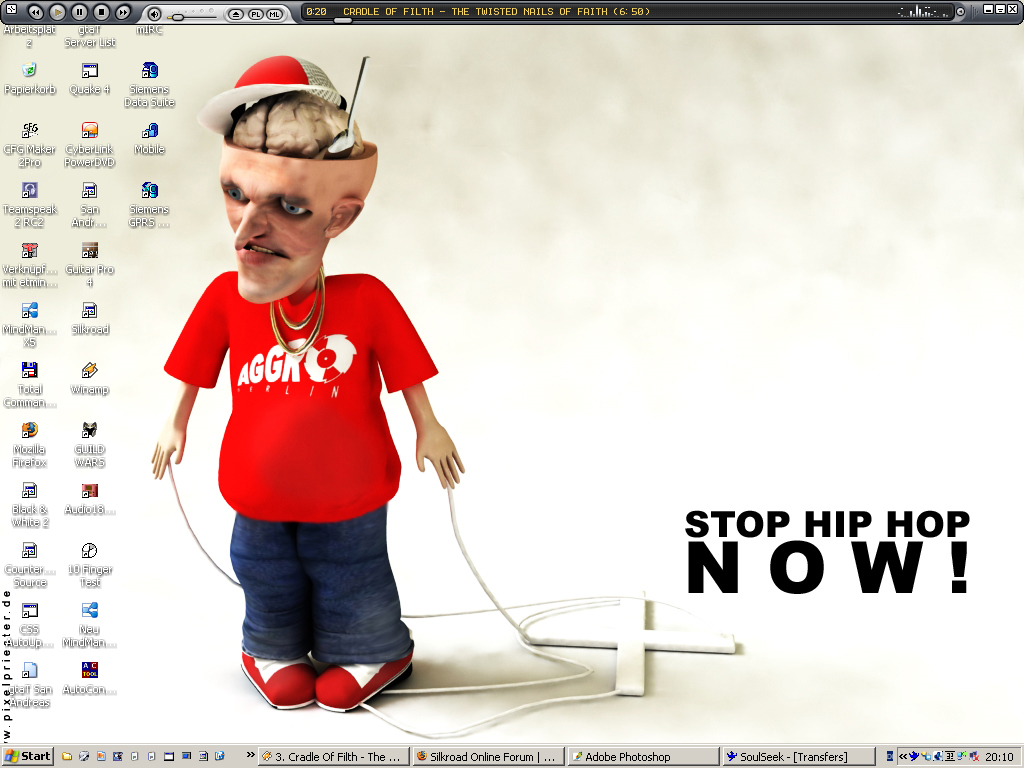Stop playback in the Winamp bar
The image size is (1024, 768).
tap(101, 12)
